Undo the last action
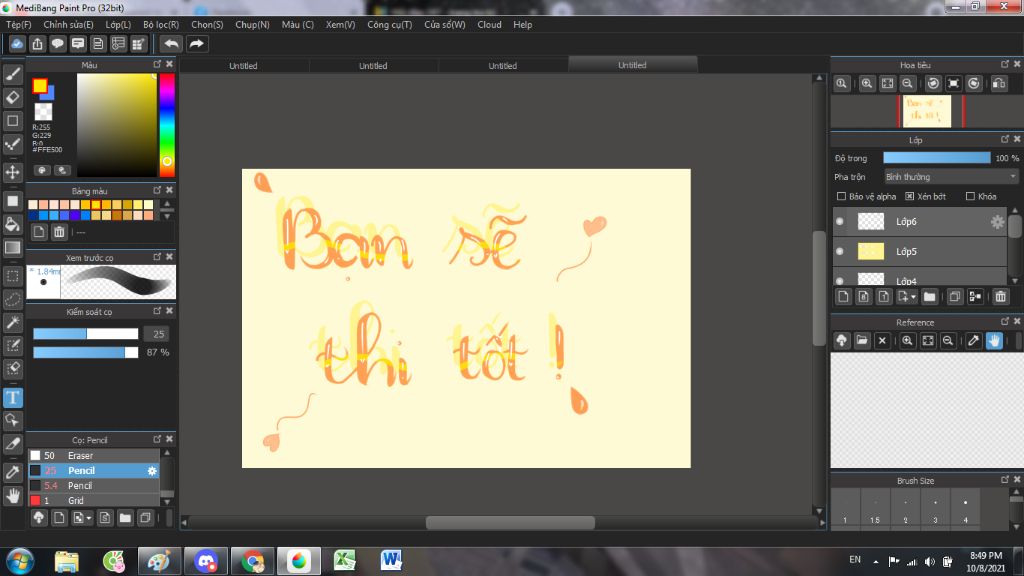 tap(171, 44)
